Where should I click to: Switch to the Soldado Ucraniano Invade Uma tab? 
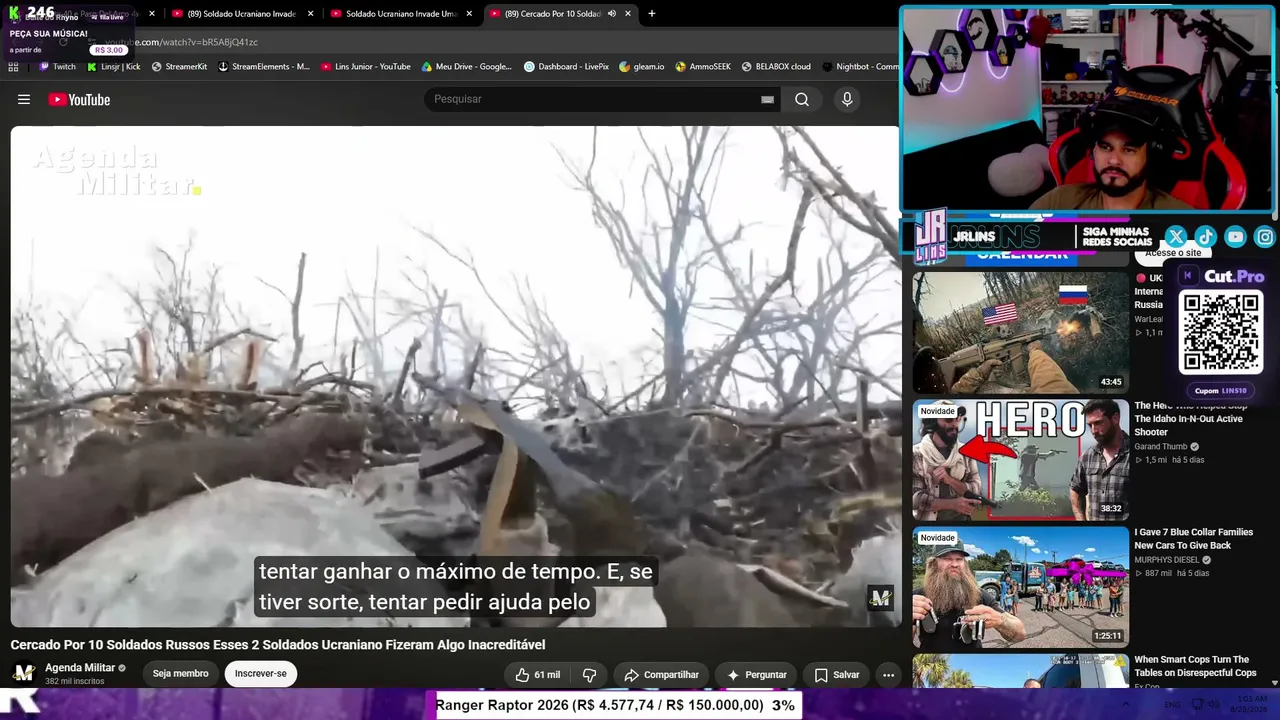tap(400, 14)
